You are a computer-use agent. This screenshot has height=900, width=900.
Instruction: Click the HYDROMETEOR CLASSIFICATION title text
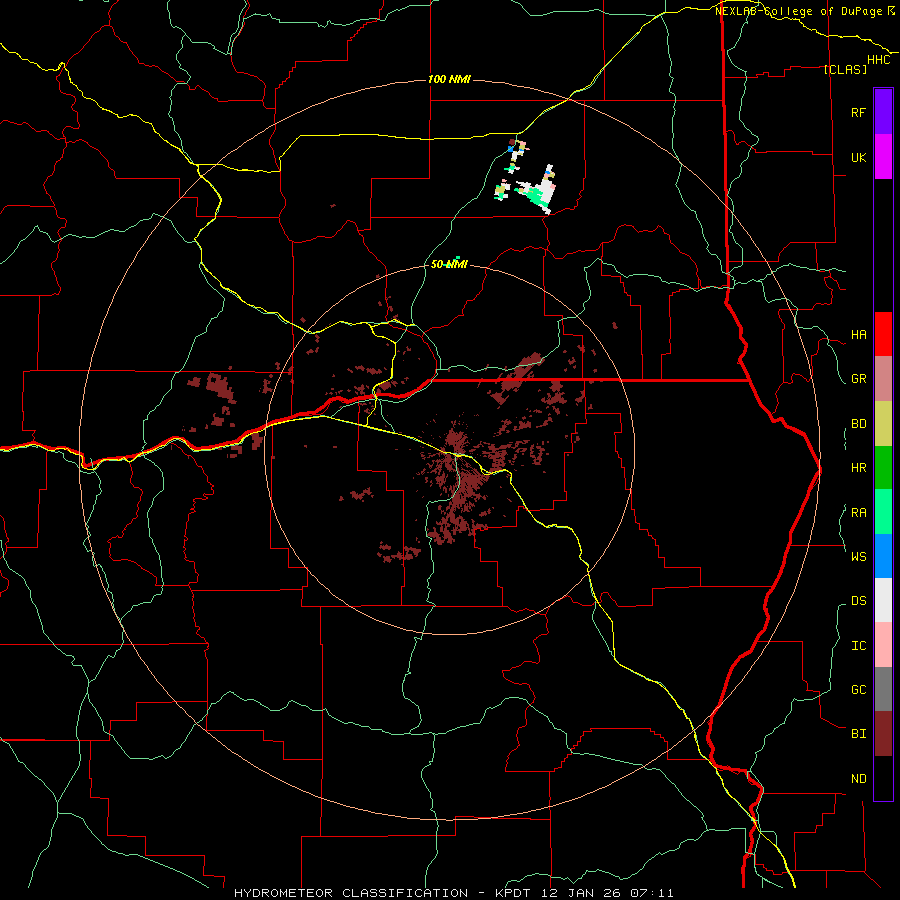click(x=351, y=893)
